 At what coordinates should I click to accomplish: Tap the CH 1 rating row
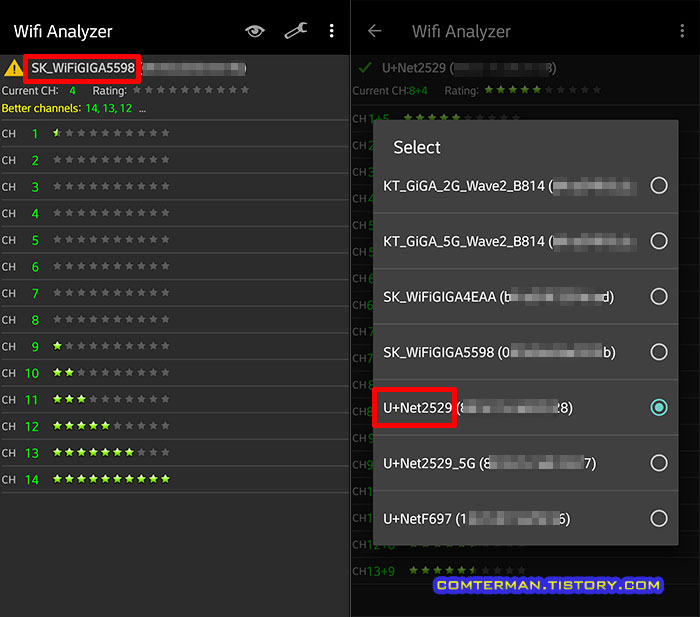click(174, 133)
